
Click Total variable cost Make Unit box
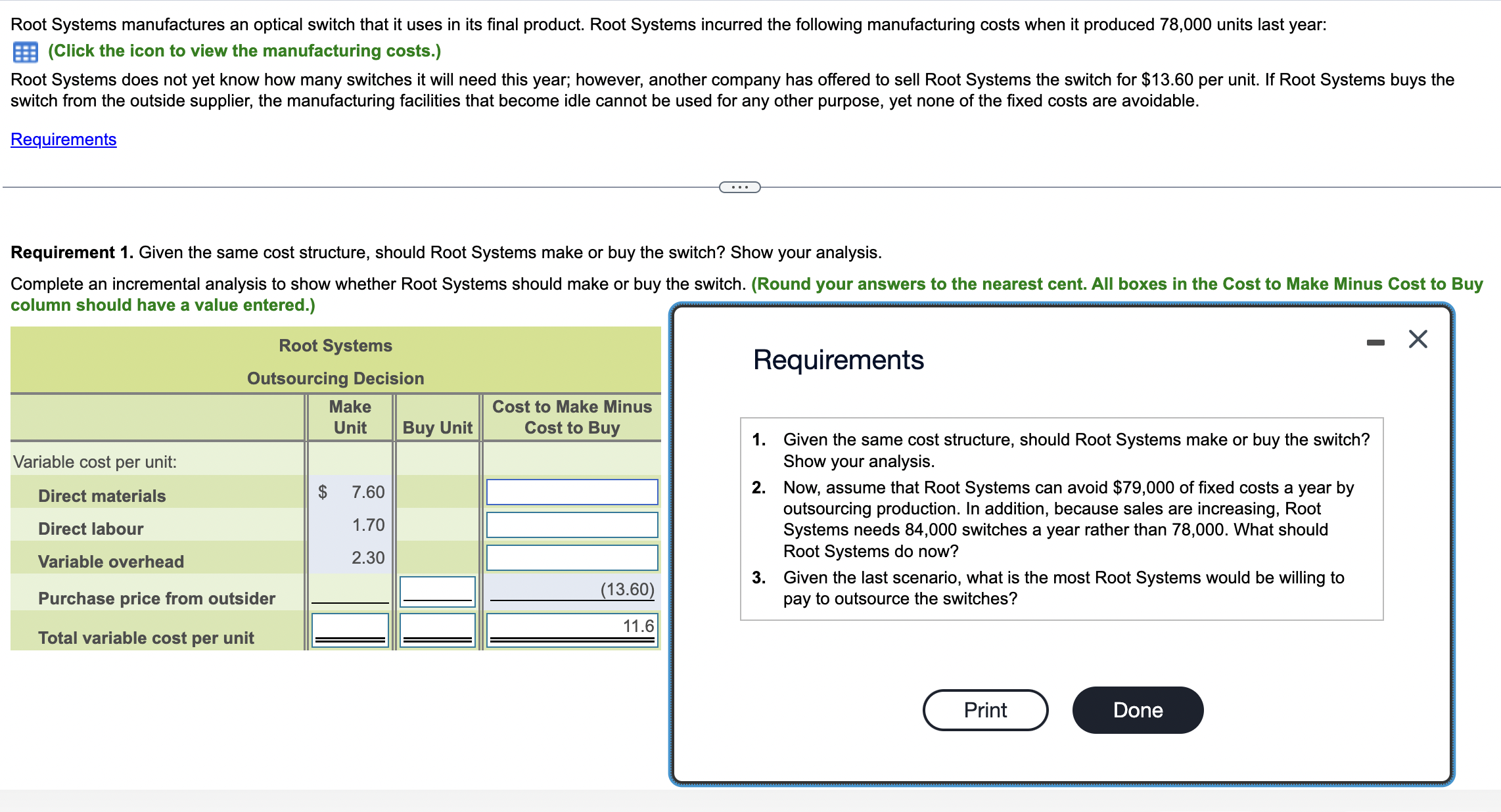click(x=350, y=629)
